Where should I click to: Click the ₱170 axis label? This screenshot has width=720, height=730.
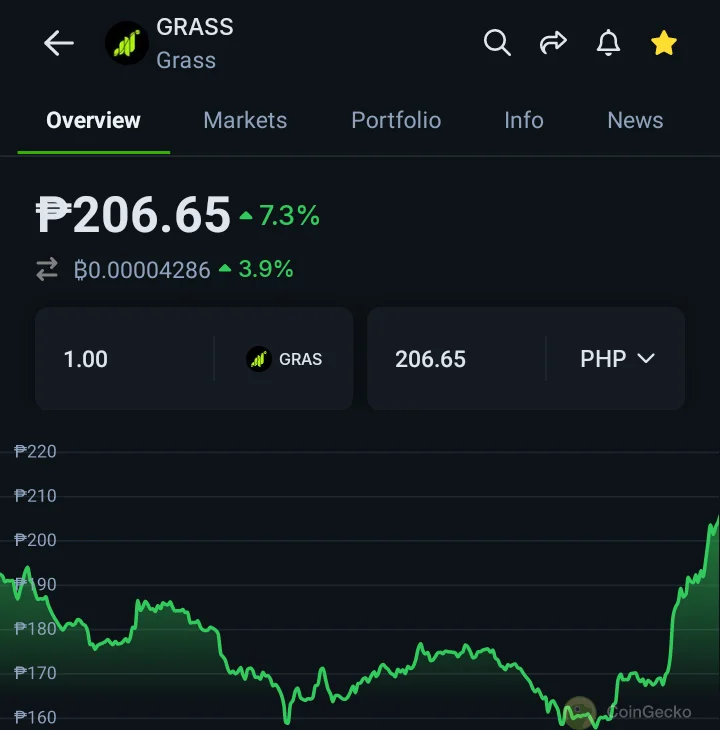tap(35, 673)
